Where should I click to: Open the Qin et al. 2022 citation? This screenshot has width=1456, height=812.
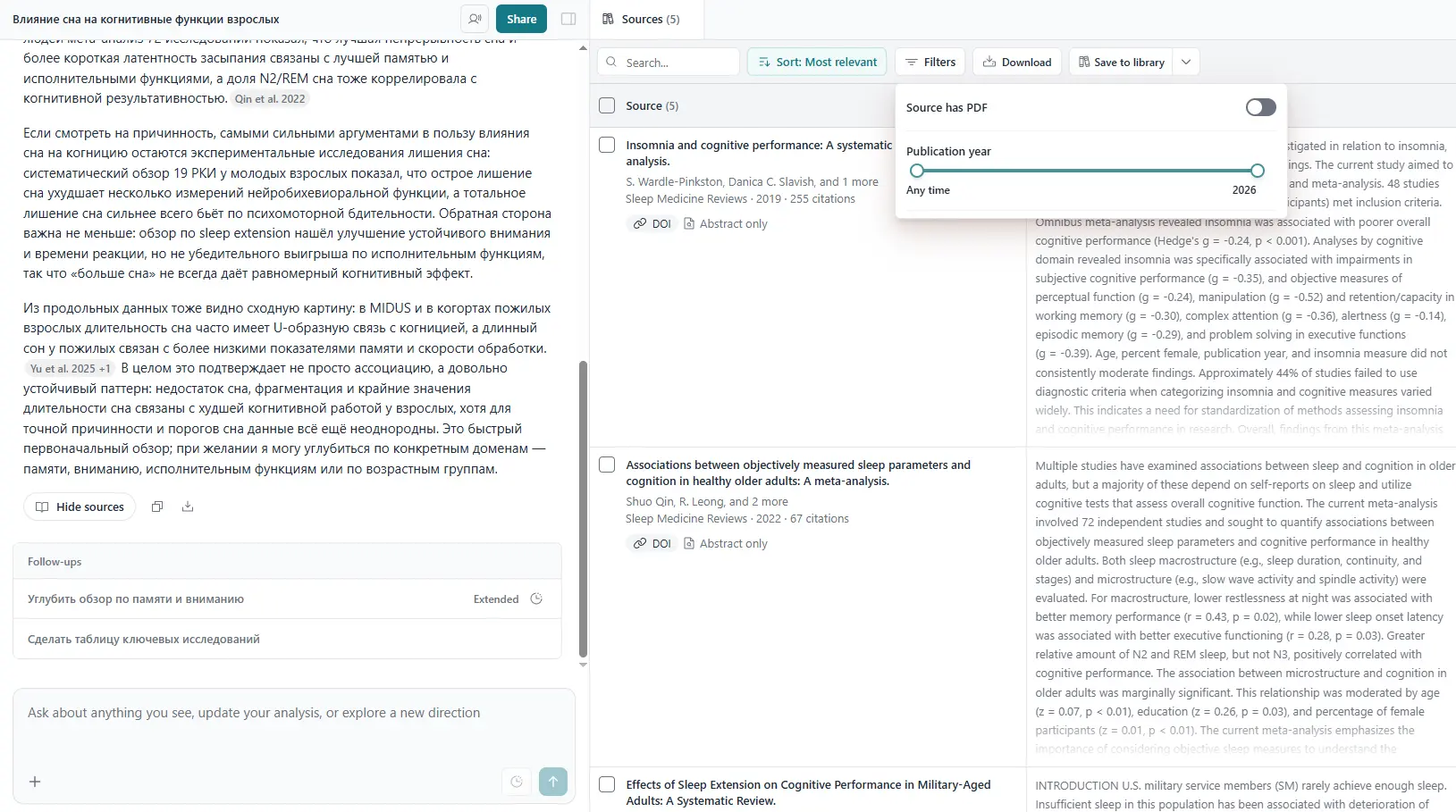coord(270,98)
